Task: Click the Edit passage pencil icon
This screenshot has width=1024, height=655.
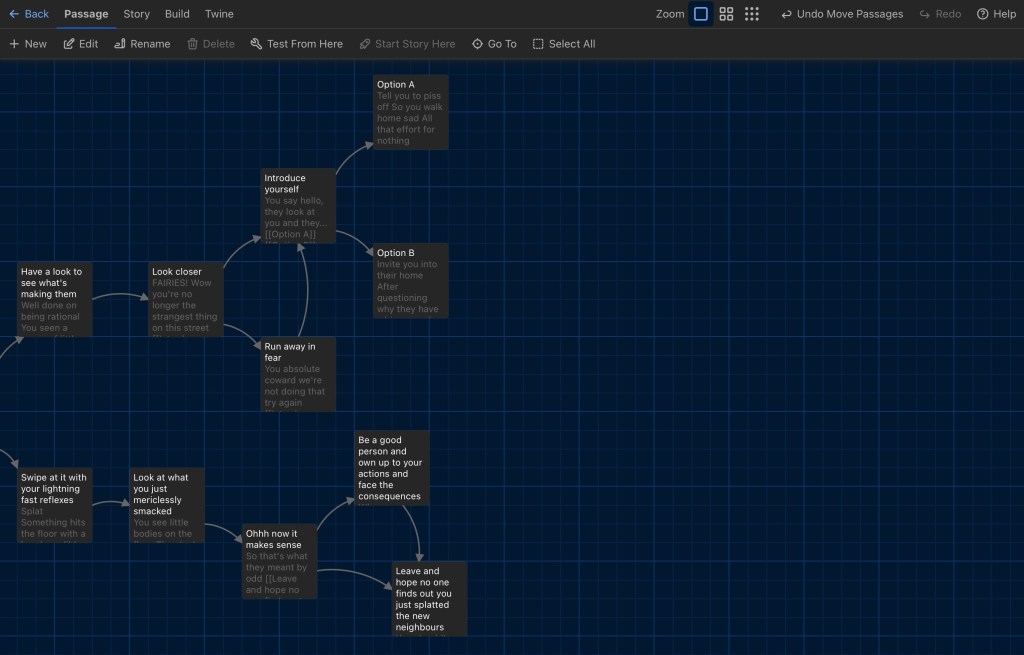Action: point(70,44)
